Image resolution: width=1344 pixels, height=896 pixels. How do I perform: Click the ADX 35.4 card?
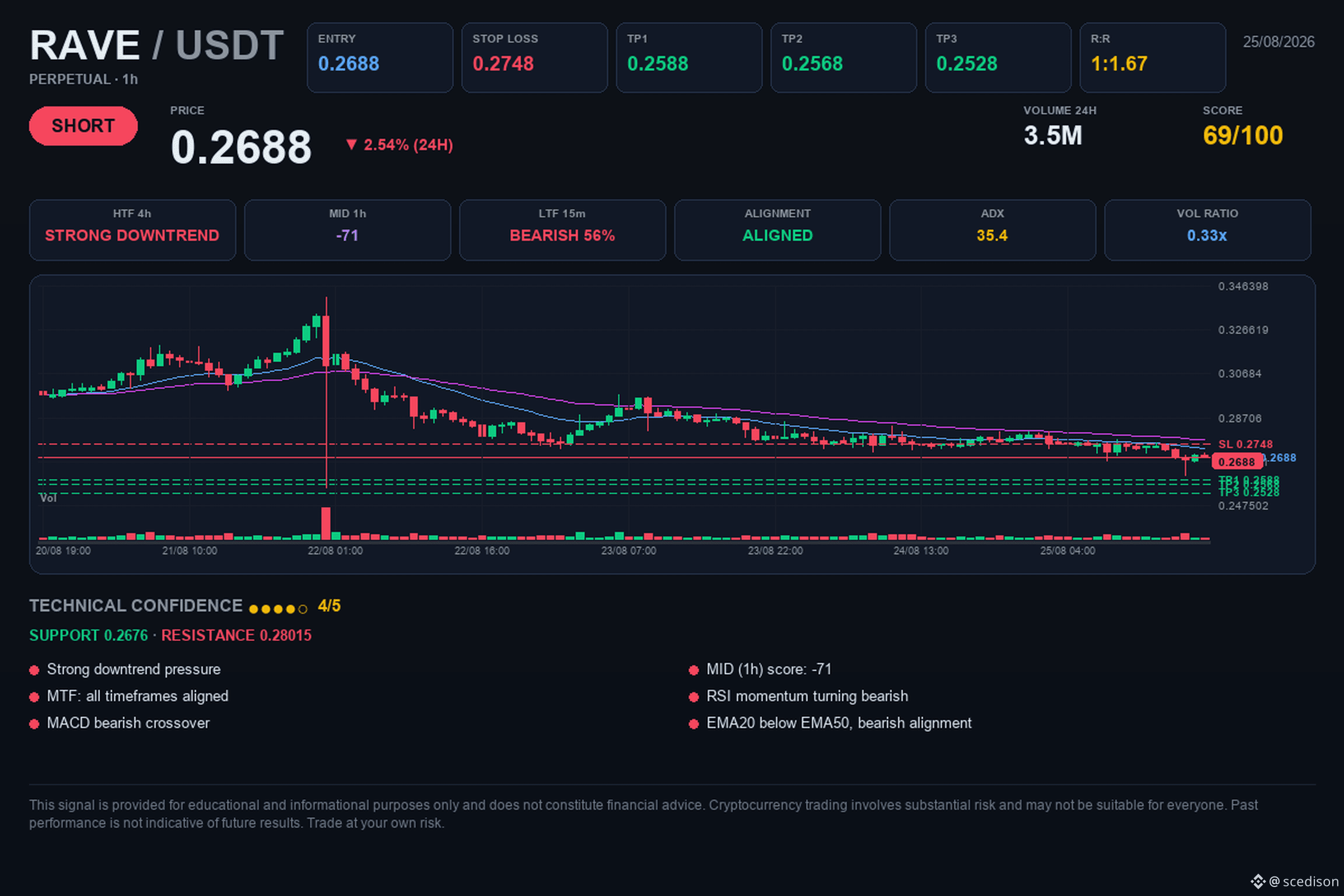click(x=992, y=230)
